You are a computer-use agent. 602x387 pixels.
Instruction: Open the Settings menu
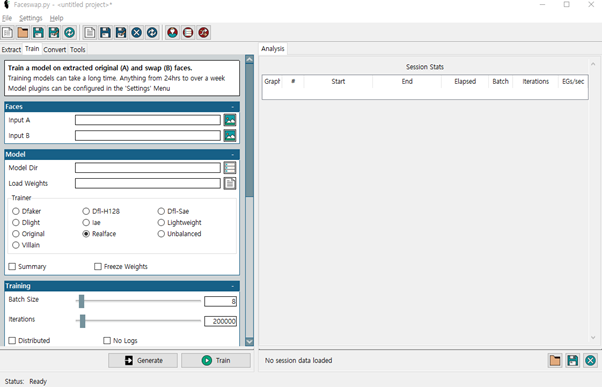click(x=31, y=18)
